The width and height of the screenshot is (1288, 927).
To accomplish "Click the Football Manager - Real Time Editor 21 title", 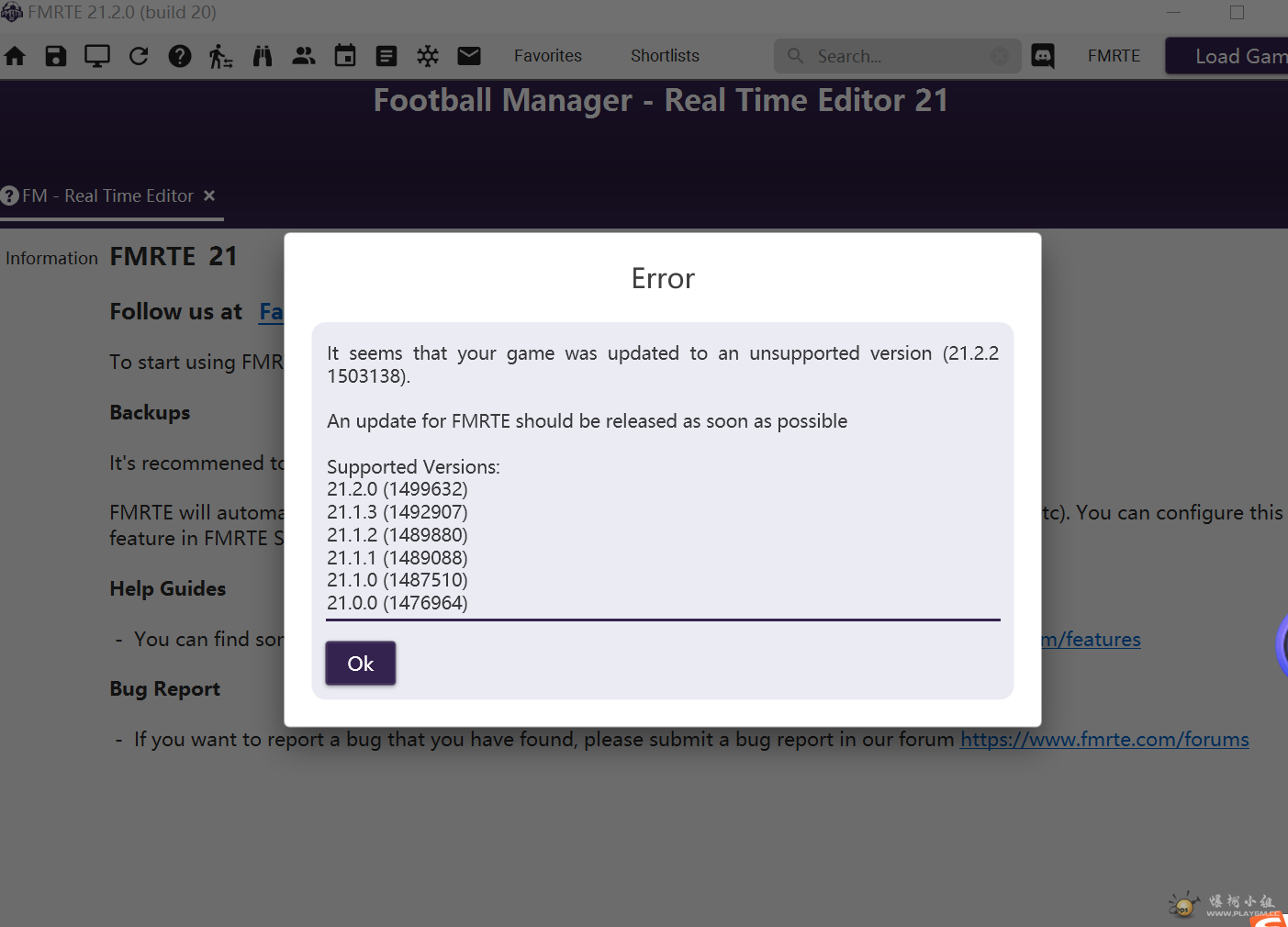I will tap(661, 100).
